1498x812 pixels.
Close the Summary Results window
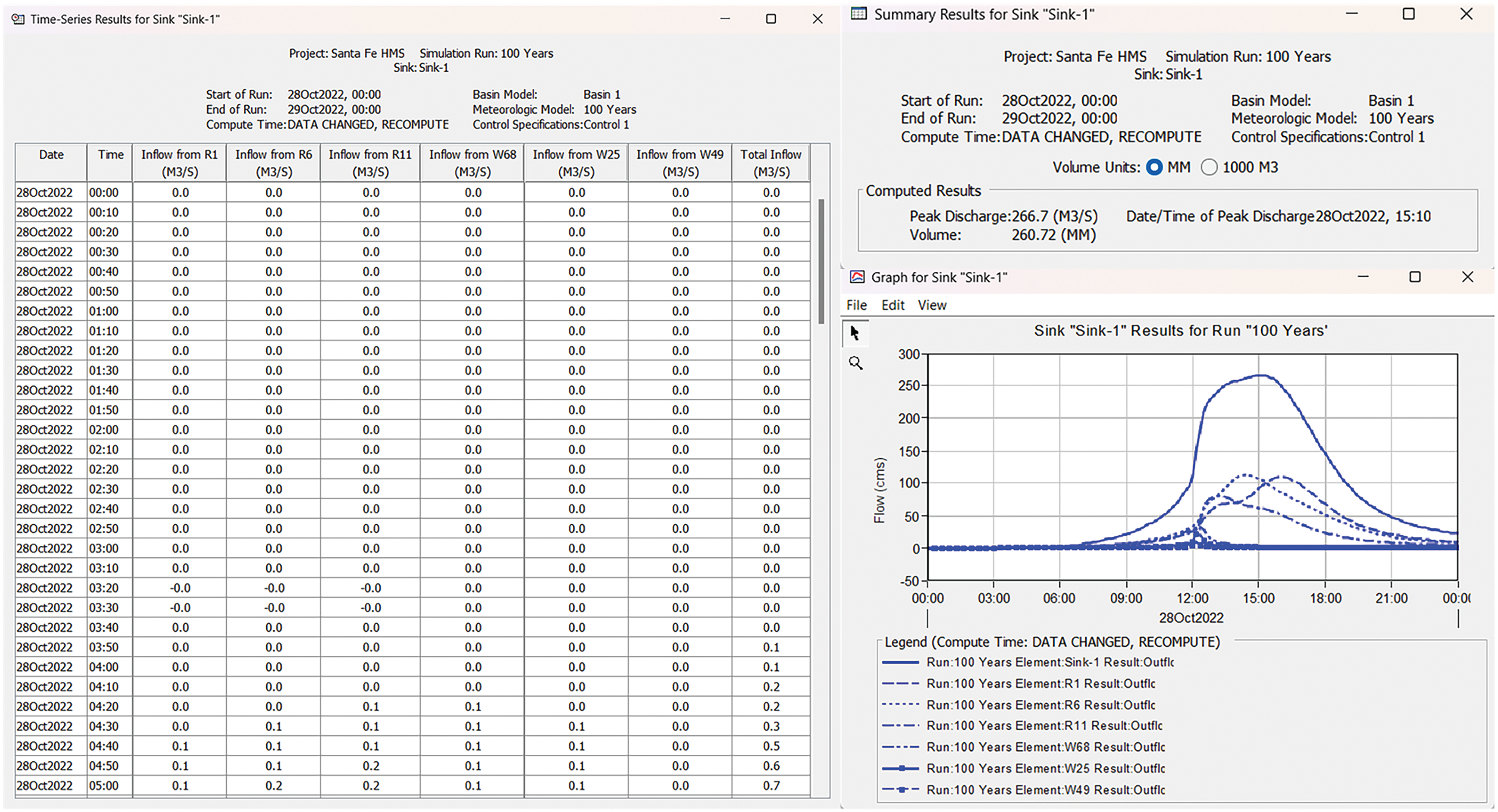1467,14
